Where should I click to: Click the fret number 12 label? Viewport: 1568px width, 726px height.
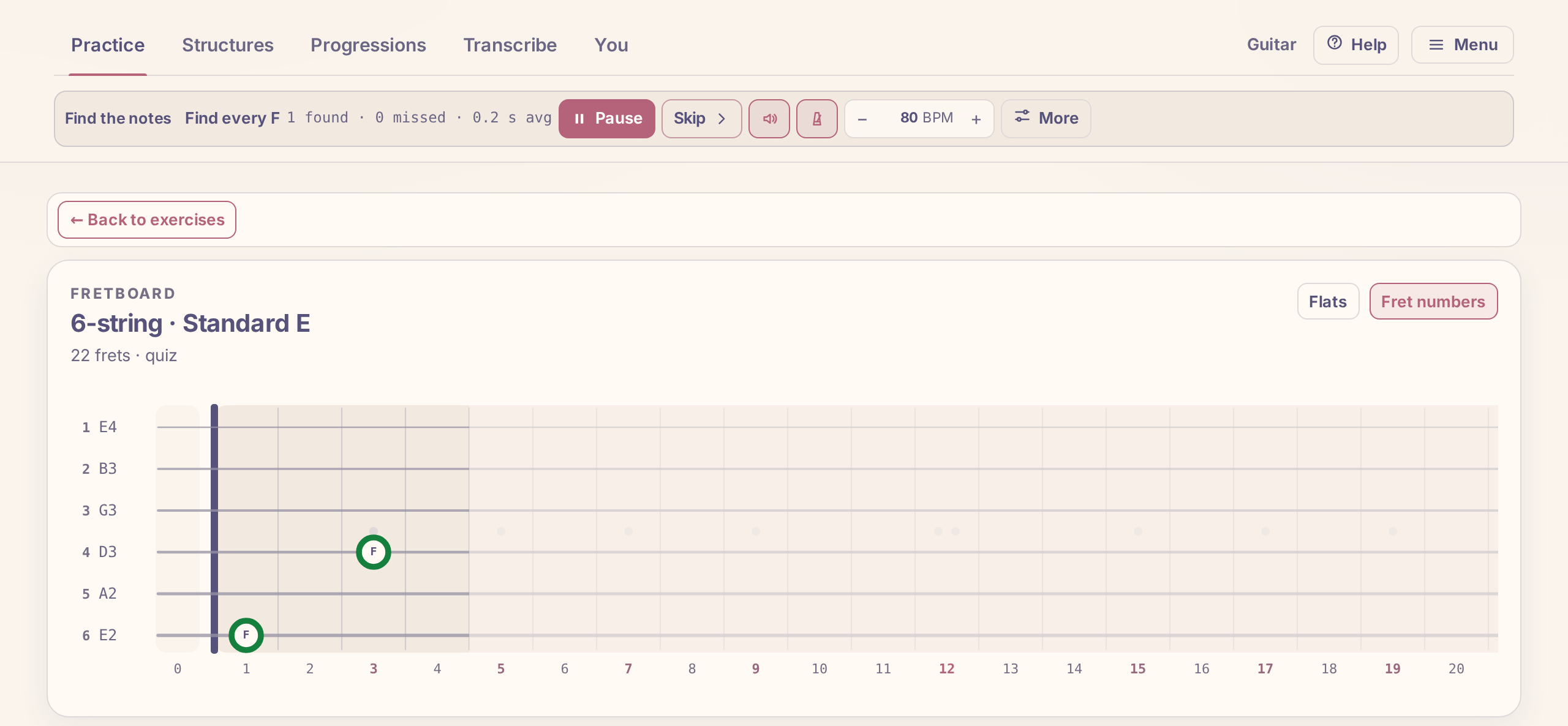tap(946, 669)
